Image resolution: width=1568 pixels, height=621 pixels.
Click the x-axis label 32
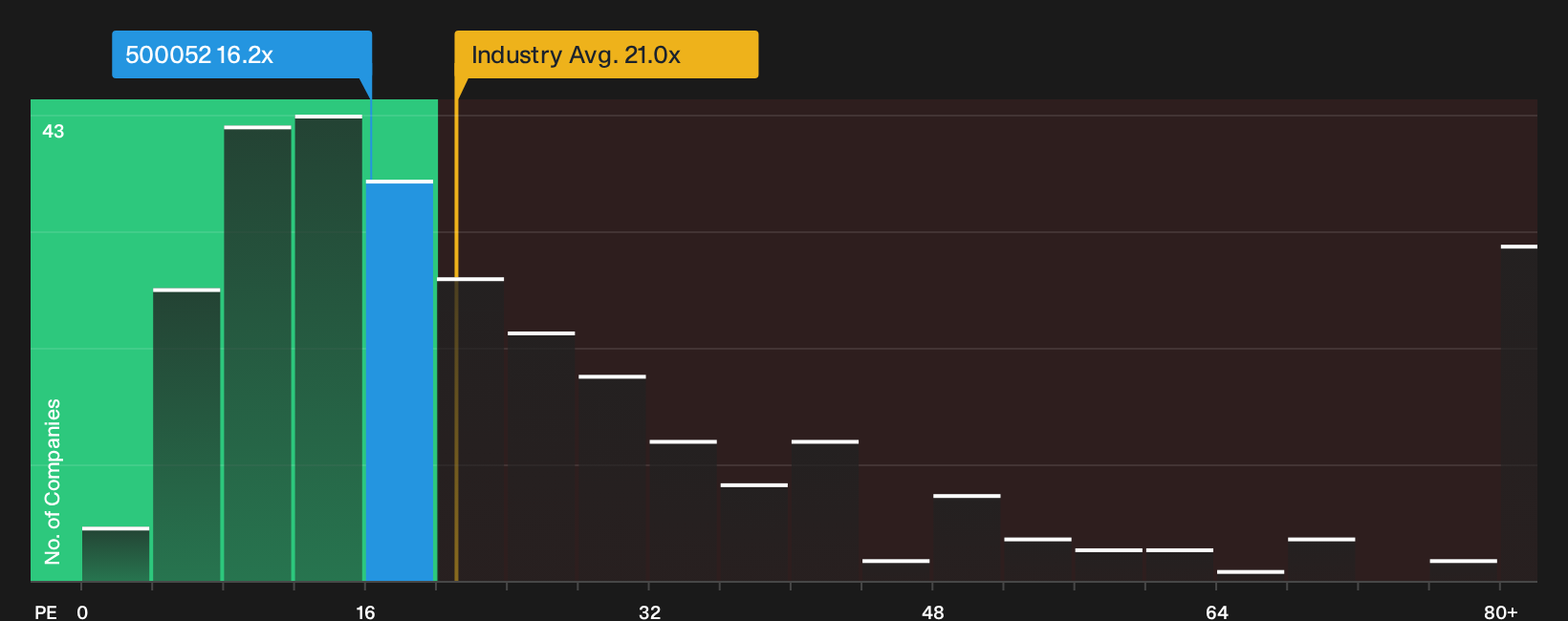click(x=649, y=611)
